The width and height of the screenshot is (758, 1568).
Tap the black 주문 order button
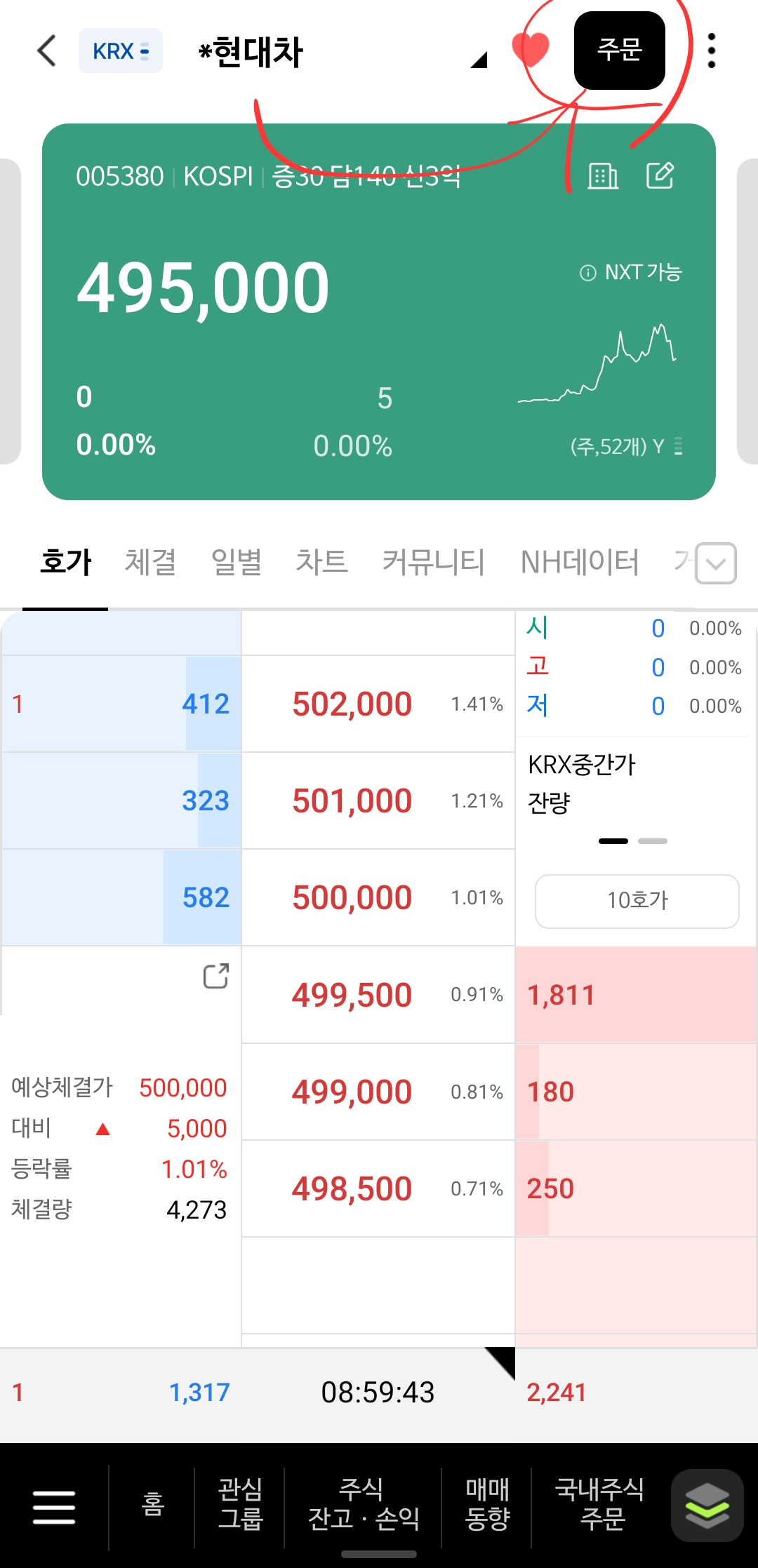[620, 51]
